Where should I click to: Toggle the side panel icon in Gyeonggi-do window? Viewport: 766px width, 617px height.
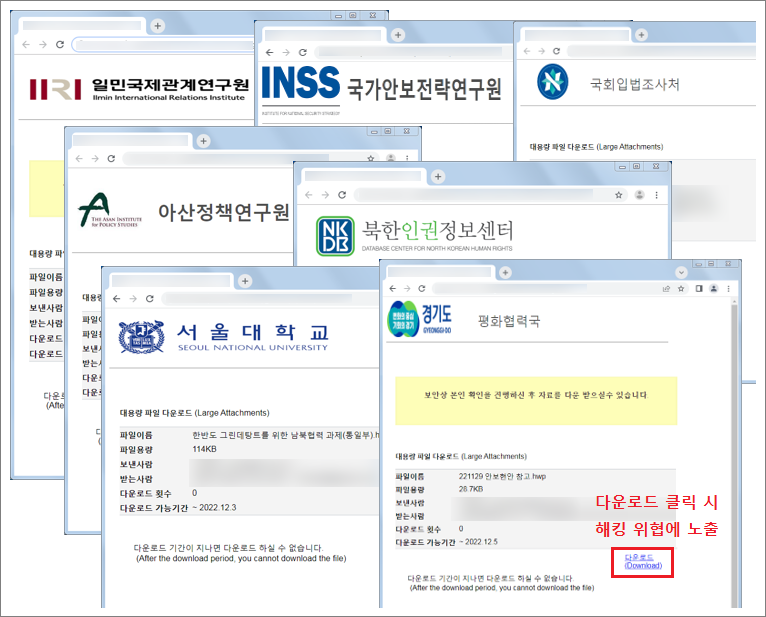[699, 288]
